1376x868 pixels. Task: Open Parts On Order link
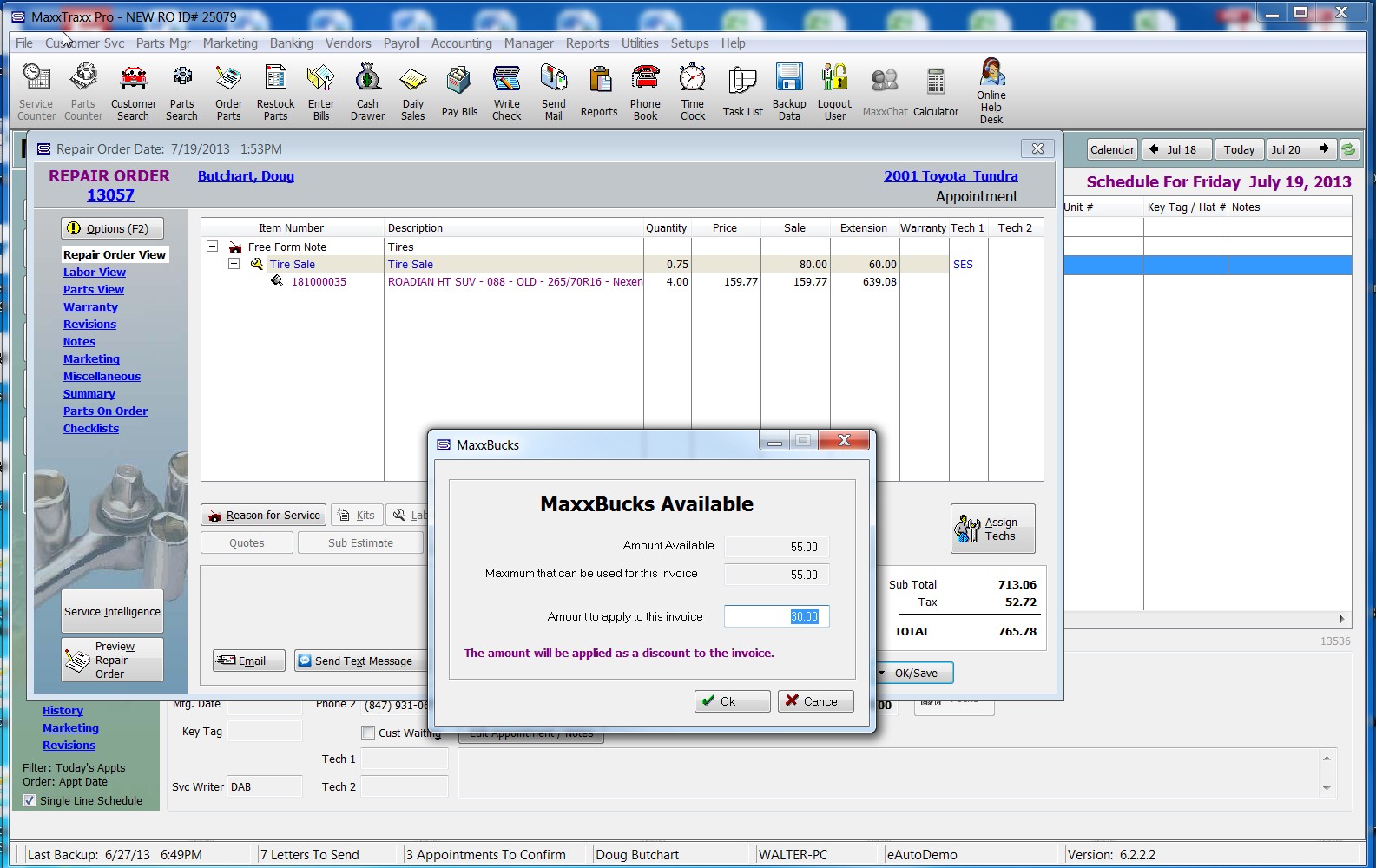click(105, 411)
